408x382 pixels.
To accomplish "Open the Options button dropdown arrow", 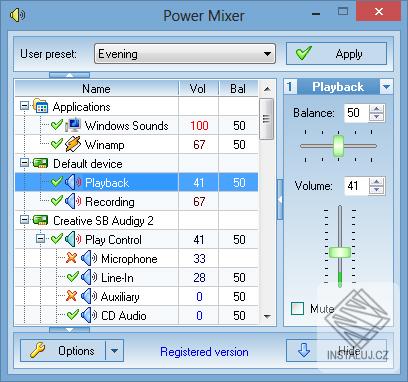I will [x=114, y=351].
